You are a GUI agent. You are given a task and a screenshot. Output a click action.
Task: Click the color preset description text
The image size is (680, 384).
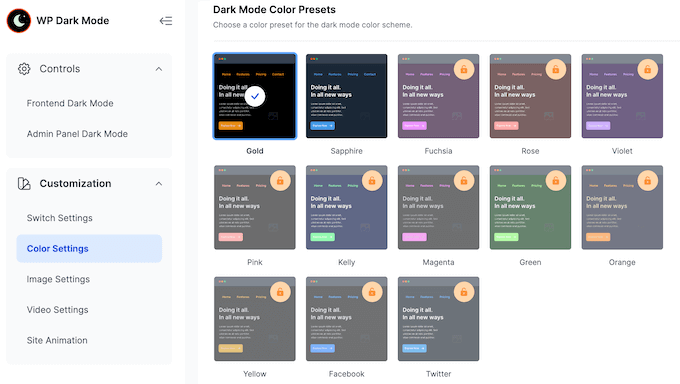click(x=313, y=25)
